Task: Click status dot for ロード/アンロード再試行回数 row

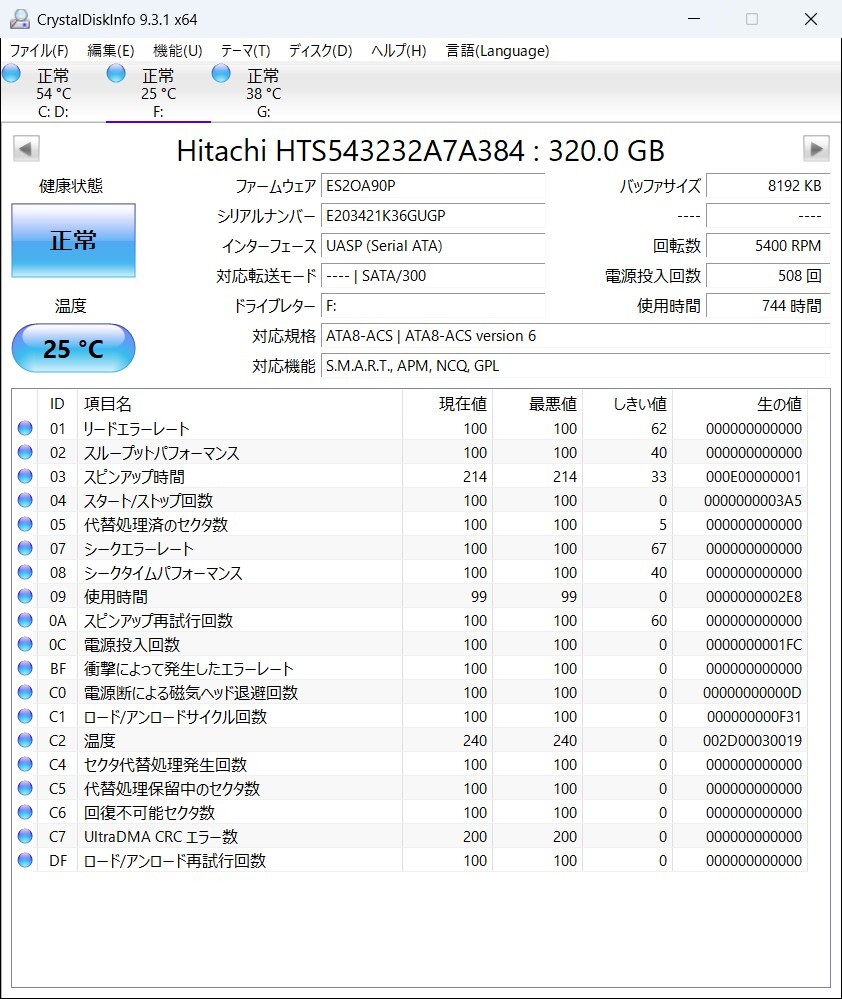Action: point(25,860)
